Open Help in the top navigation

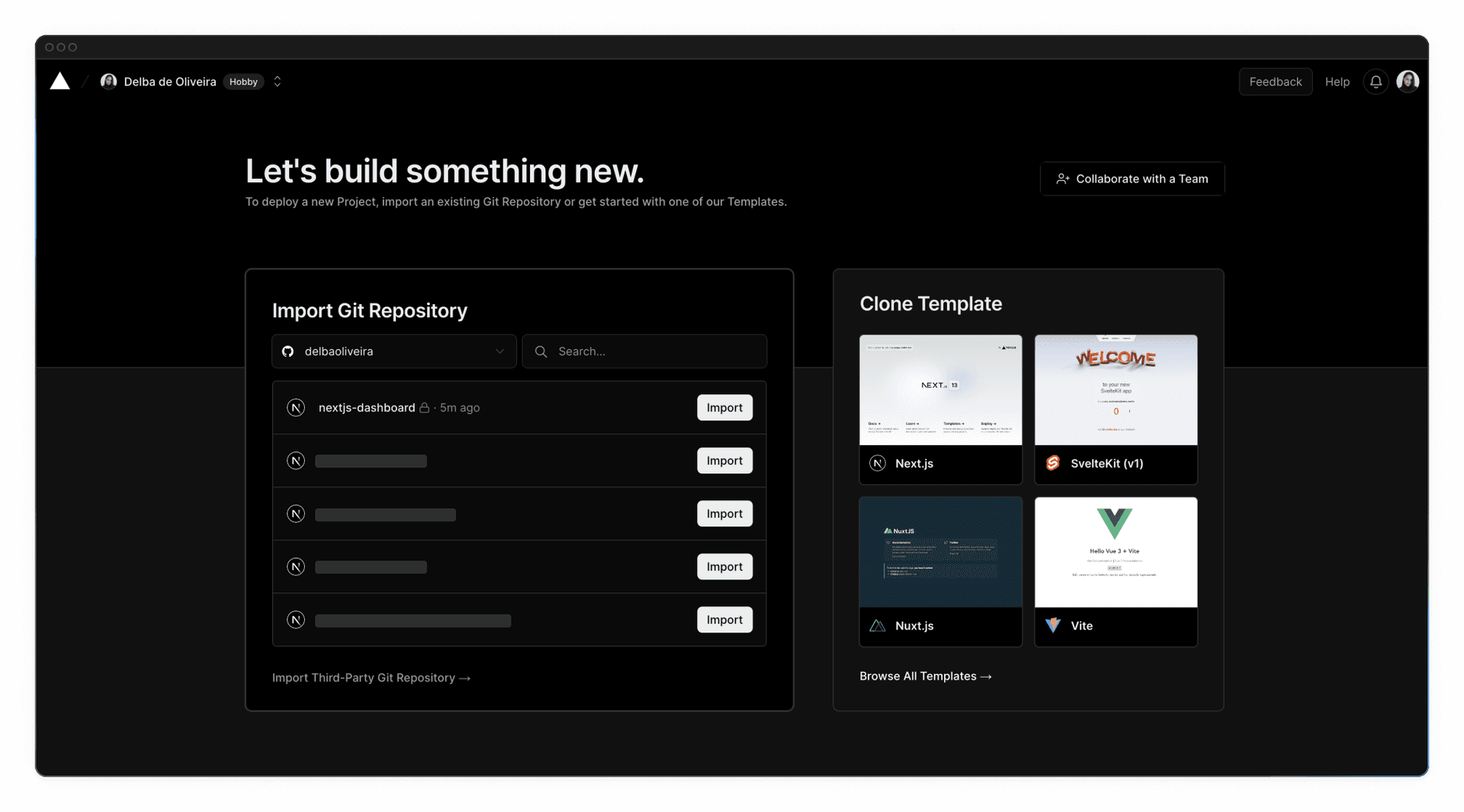pyautogui.click(x=1337, y=82)
